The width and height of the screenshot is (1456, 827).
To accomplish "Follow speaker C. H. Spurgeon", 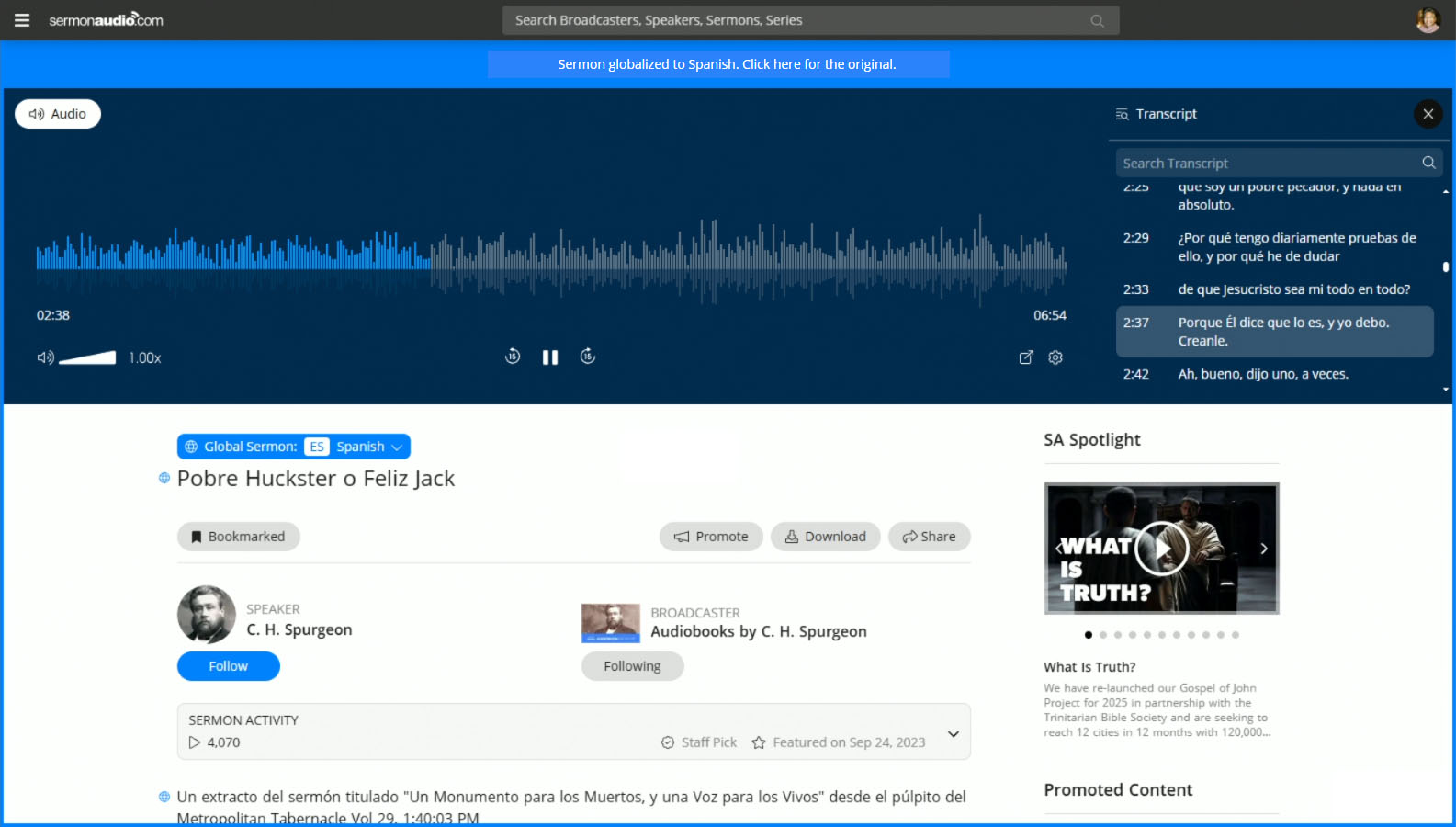I will click(228, 666).
